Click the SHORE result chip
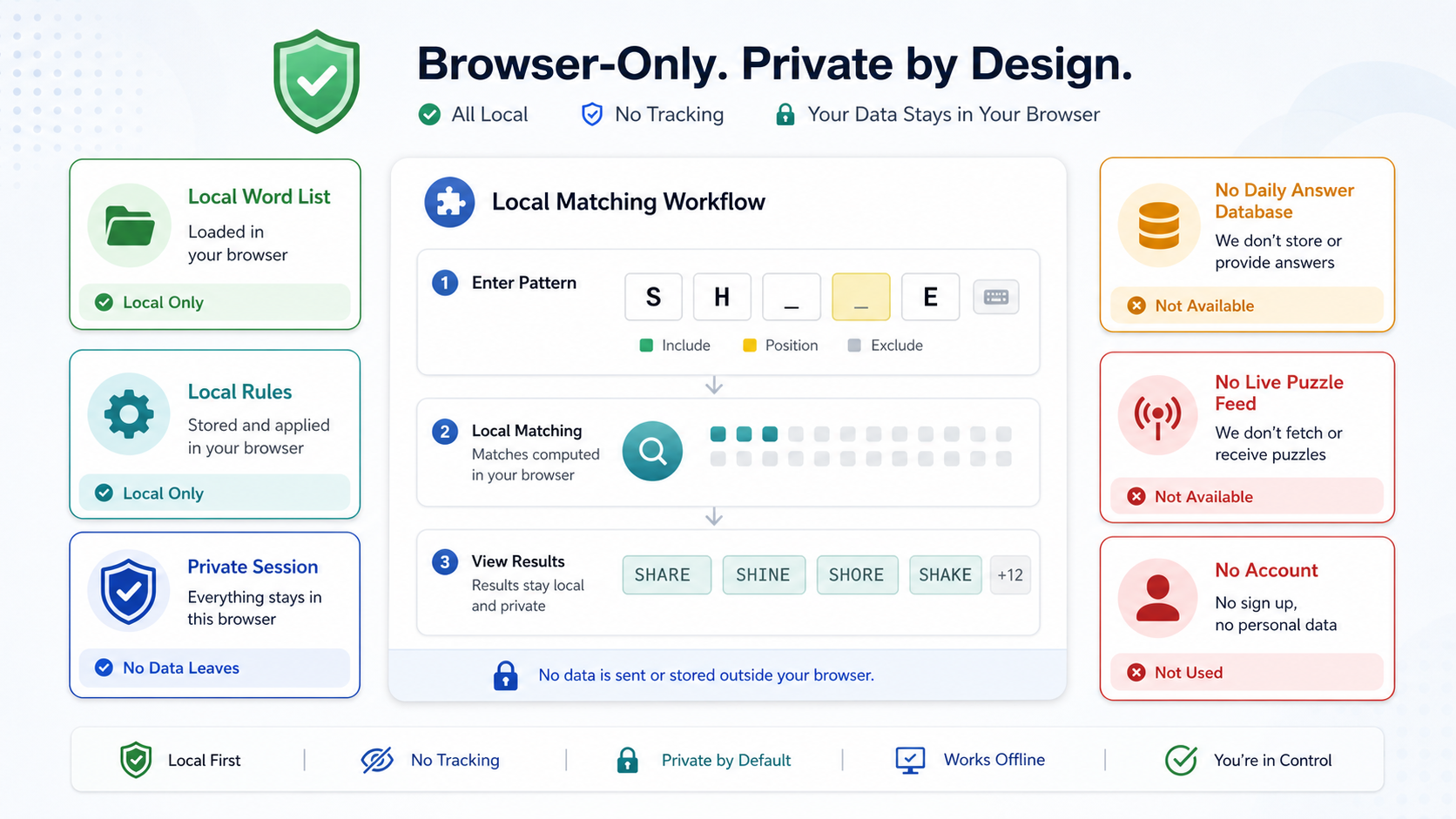Image resolution: width=1456 pixels, height=819 pixels. pos(857,575)
